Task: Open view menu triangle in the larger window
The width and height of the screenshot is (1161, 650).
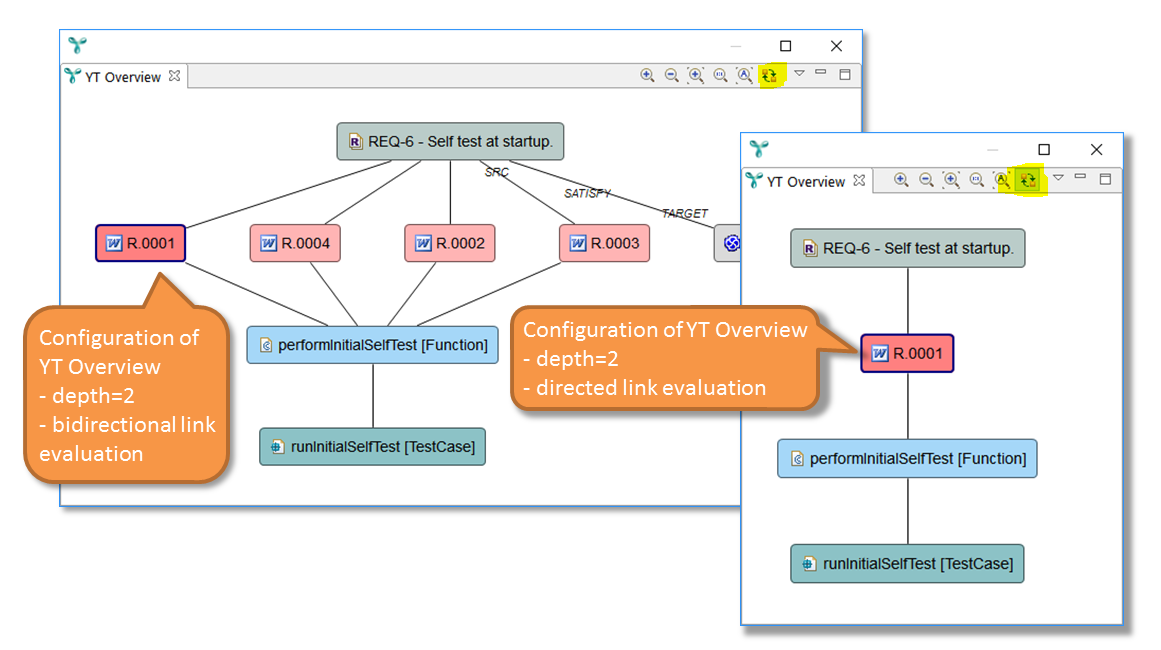Action: click(x=799, y=73)
